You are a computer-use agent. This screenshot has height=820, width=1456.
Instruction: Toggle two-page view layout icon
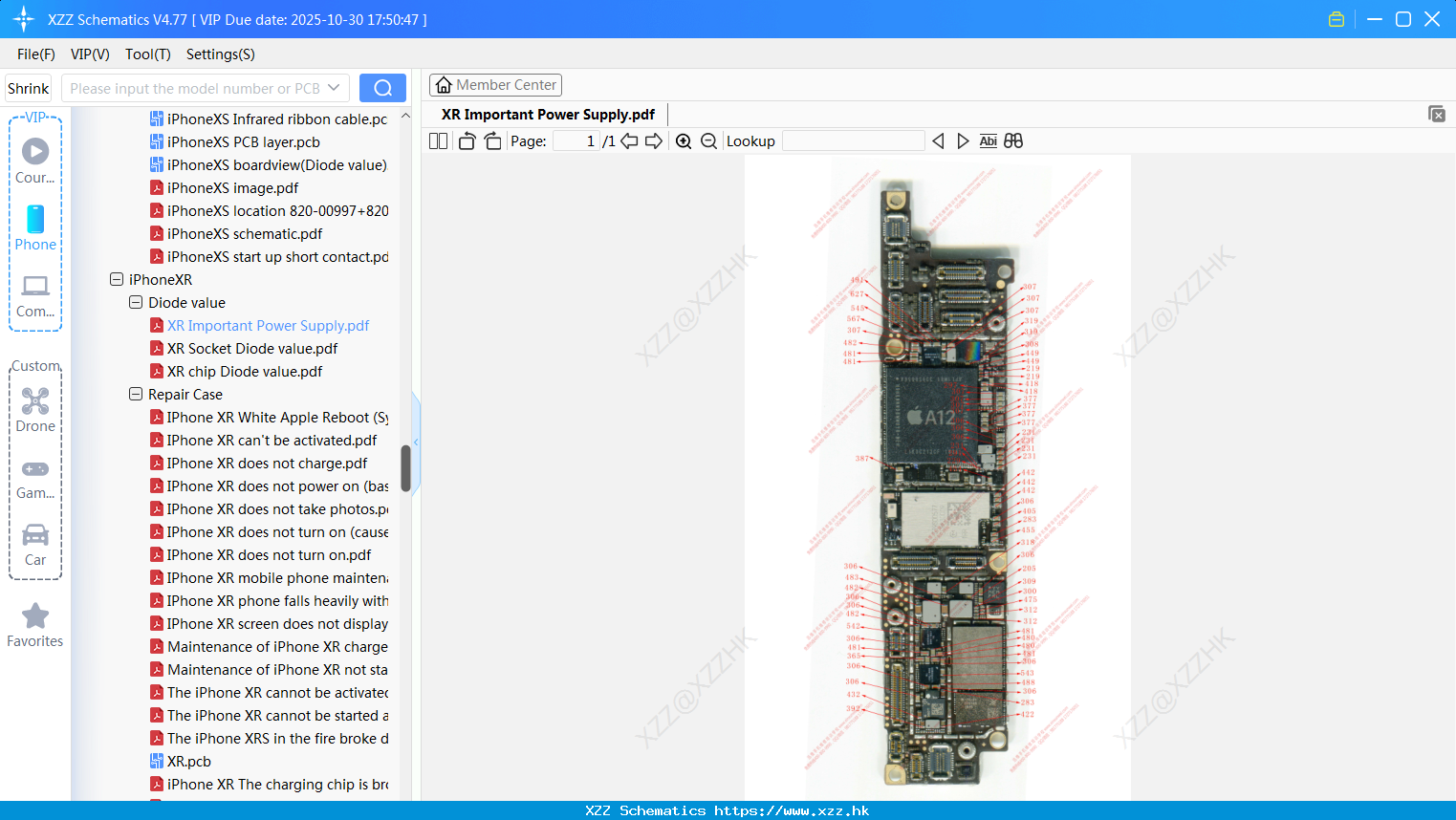[438, 141]
